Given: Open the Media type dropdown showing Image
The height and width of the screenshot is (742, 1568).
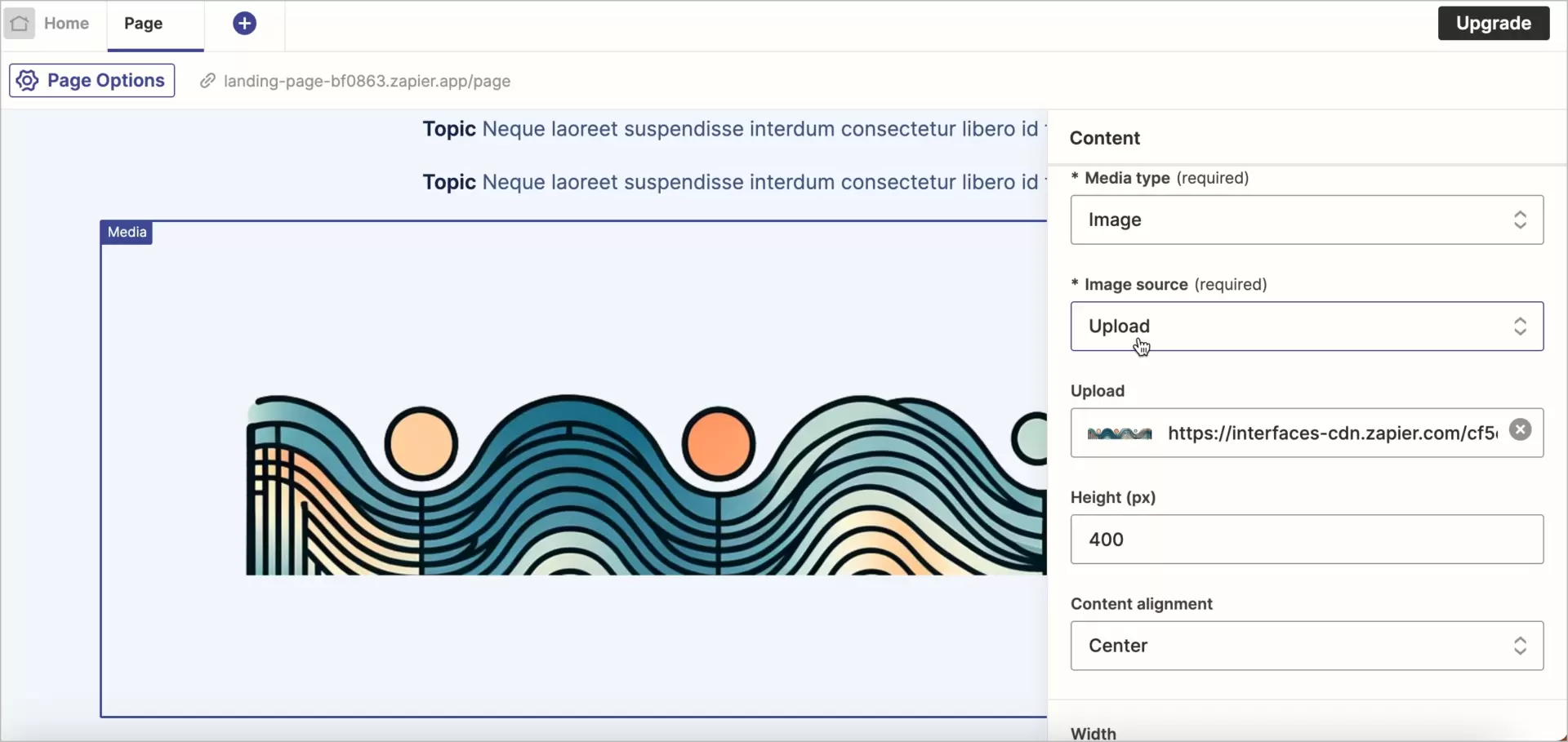Looking at the screenshot, I should [x=1305, y=219].
